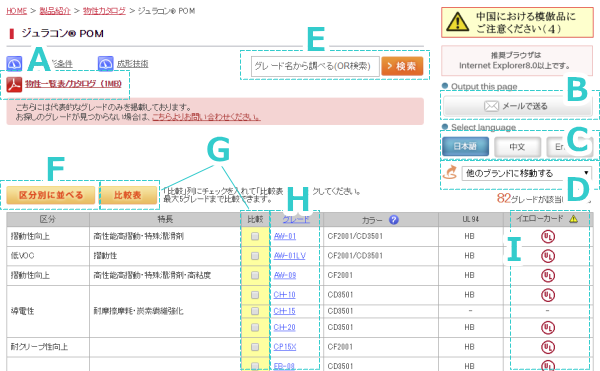The width and height of the screenshot is (600, 371).
Task: Open the UL yellow card icon for AW-09
Action: [x=548, y=275]
